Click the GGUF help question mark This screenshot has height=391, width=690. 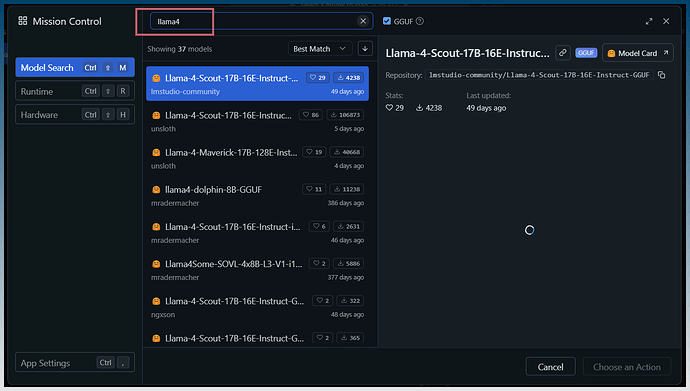[420, 21]
